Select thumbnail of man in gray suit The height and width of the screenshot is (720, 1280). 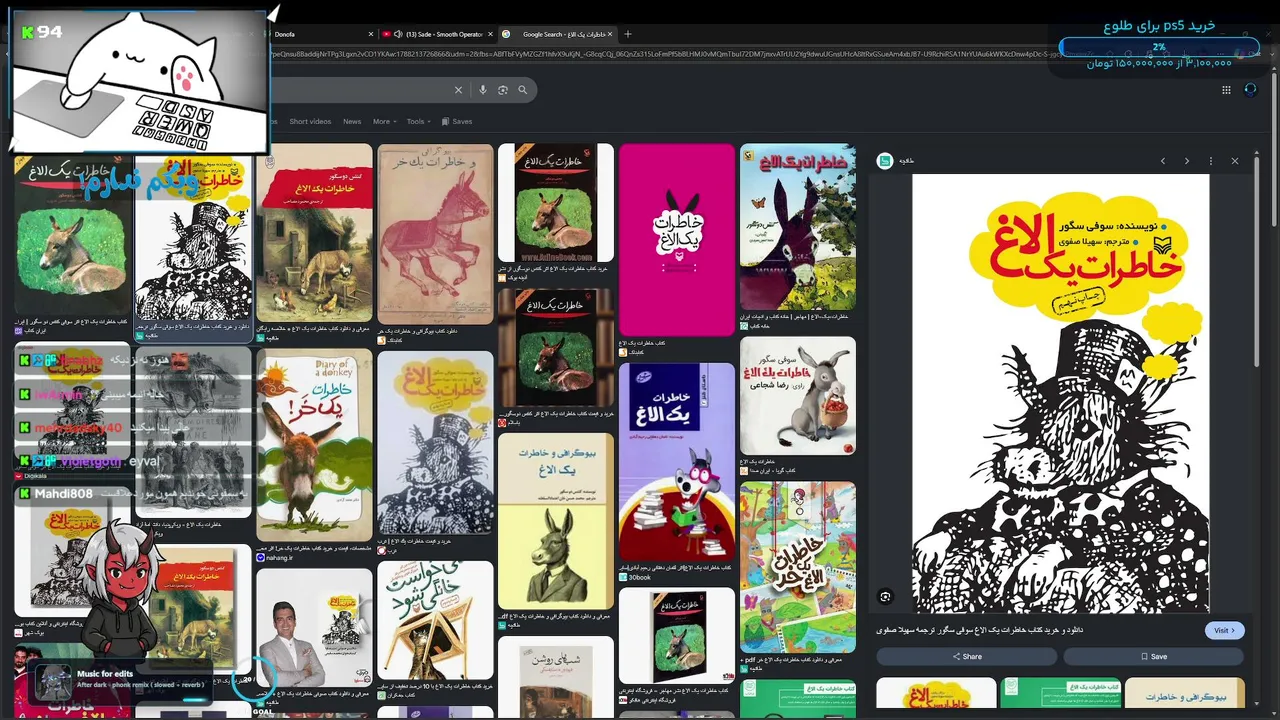[x=314, y=628]
